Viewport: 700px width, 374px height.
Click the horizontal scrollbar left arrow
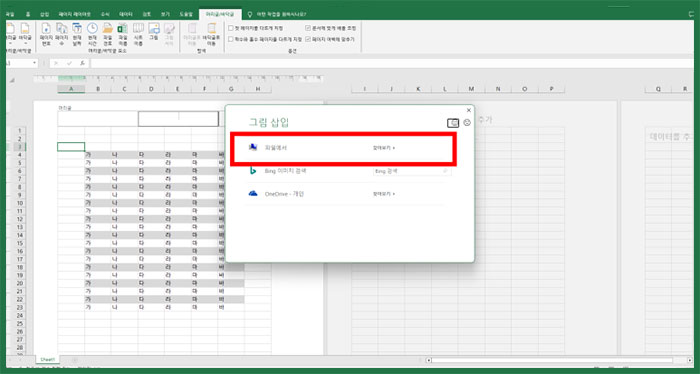429,360
